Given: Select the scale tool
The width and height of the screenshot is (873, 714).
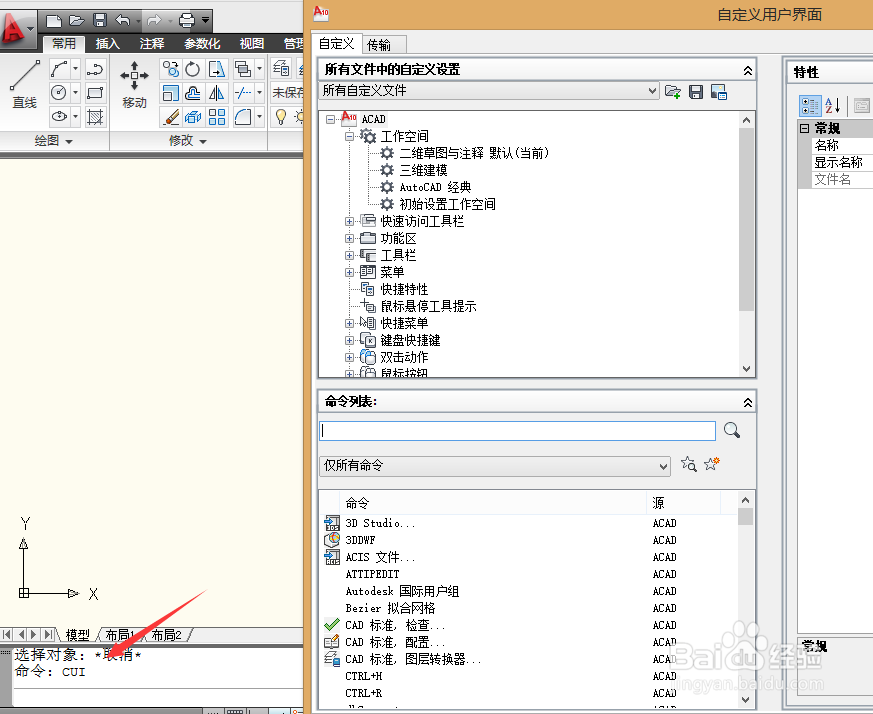Looking at the screenshot, I should coord(170,92).
